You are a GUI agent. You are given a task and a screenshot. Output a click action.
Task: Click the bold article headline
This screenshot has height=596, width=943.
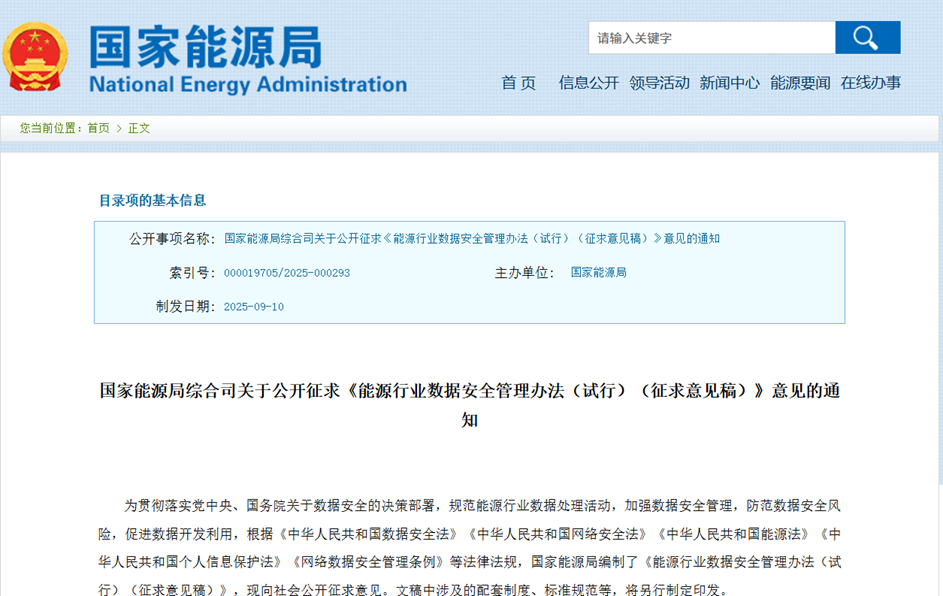point(470,390)
